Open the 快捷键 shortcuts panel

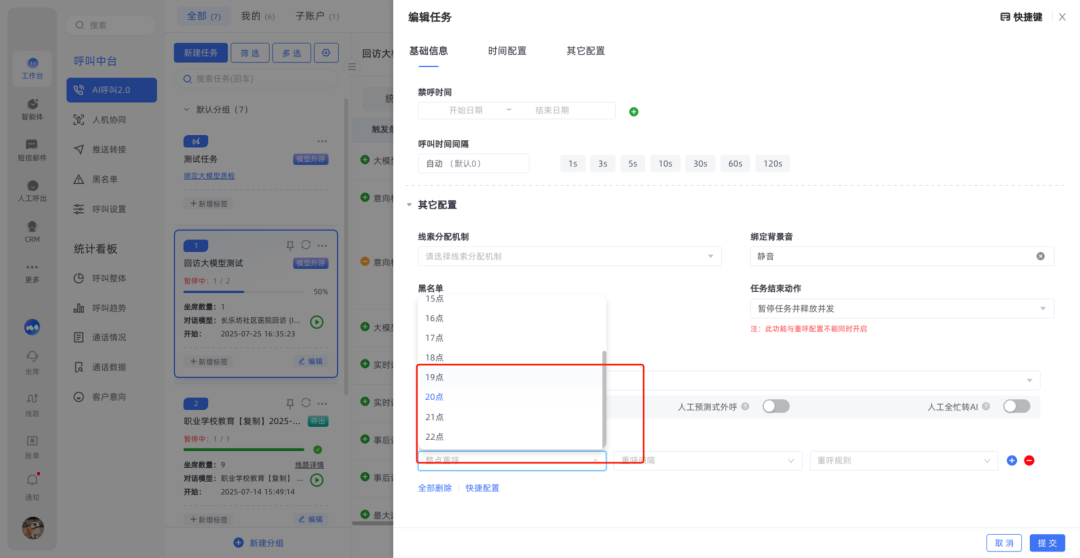tap(1020, 17)
